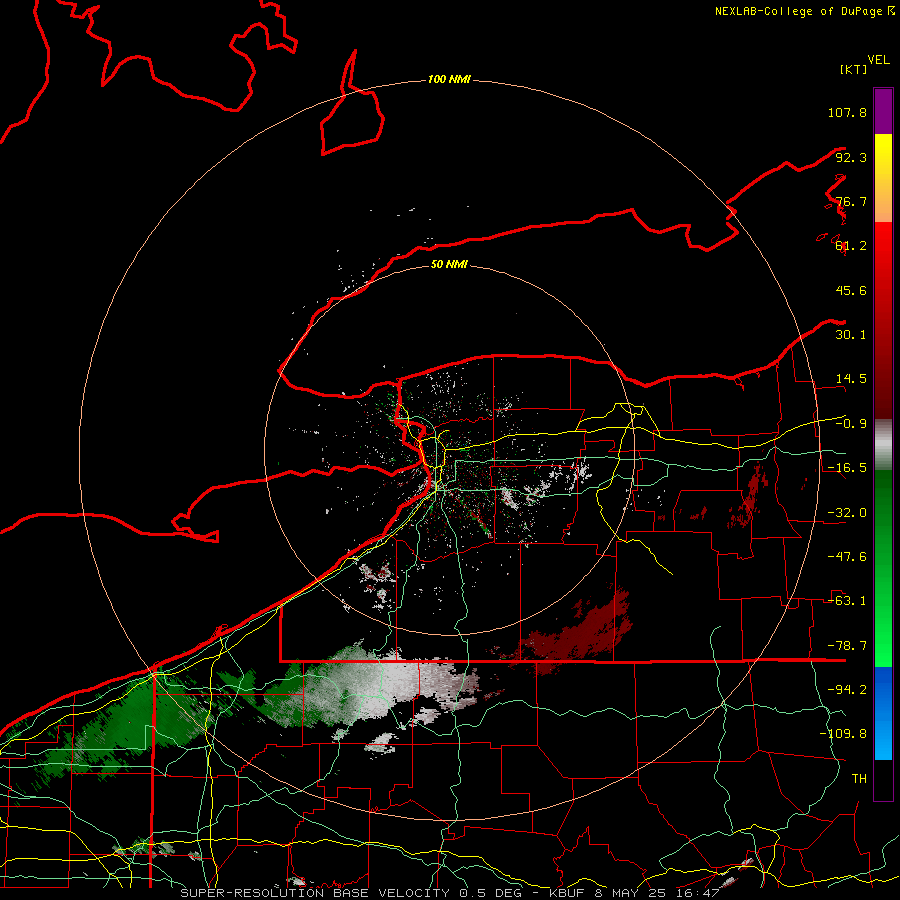900x900 pixels.
Task: Click the 107.8 velocity scale value
Action: pos(847,112)
